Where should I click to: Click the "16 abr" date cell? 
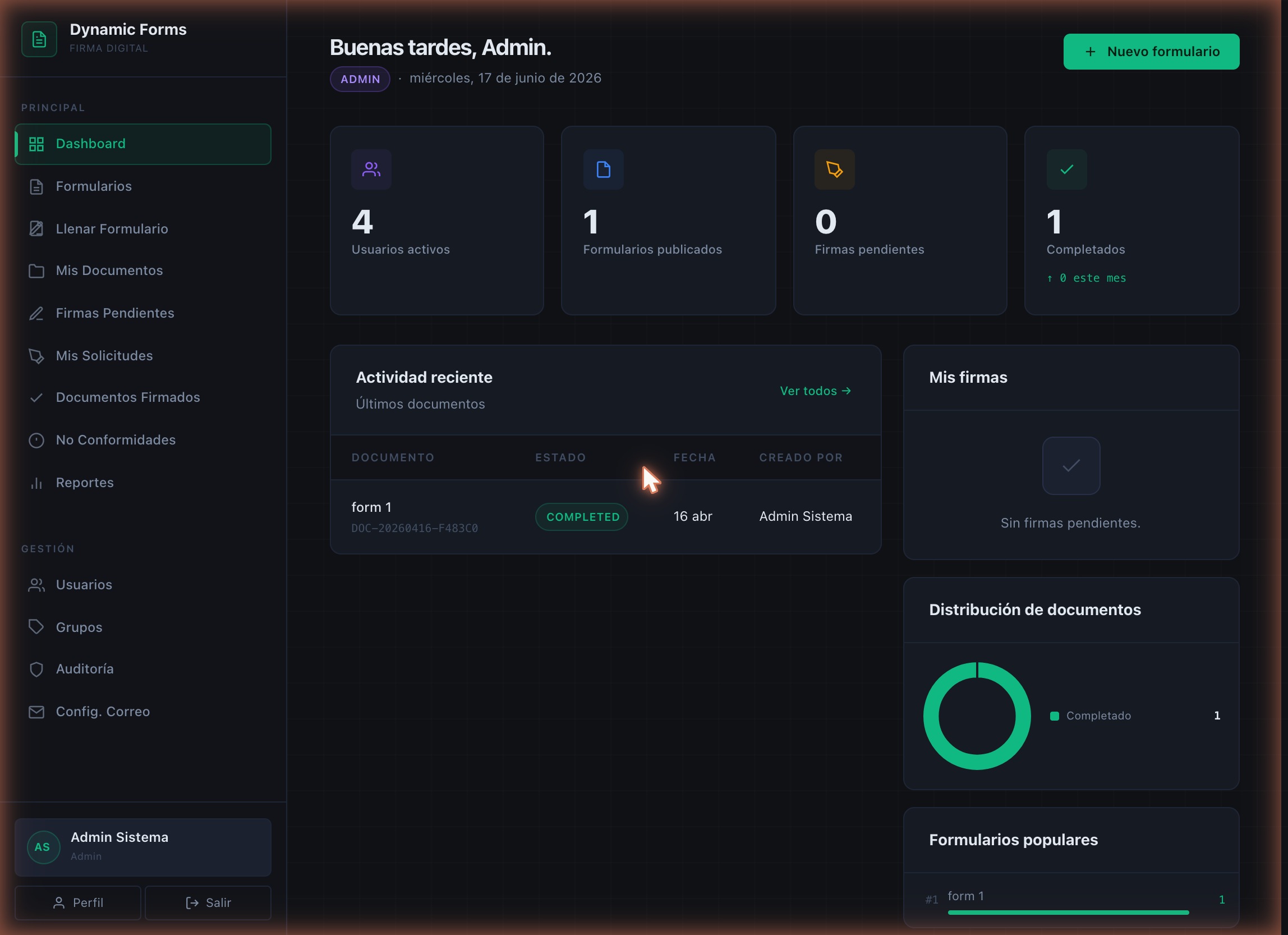(x=693, y=516)
